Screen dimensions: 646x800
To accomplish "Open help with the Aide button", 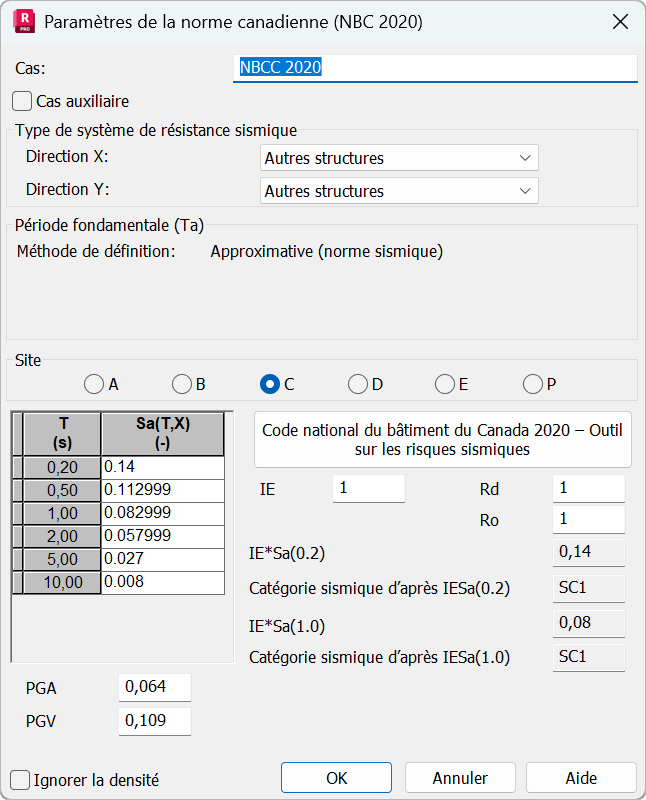I will tap(581, 778).
